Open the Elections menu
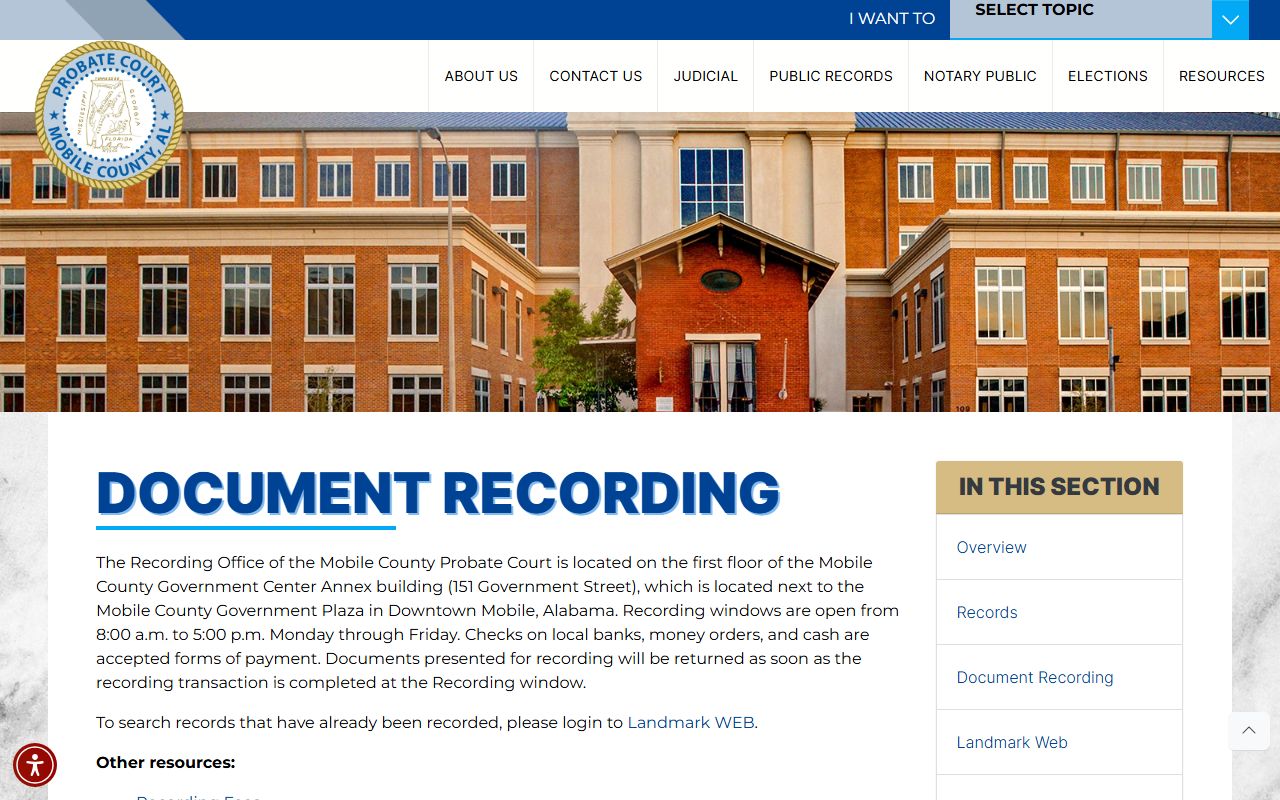The width and height of the screenshot is (1280, 800). pyautogui.click(x=1108, y=76)
